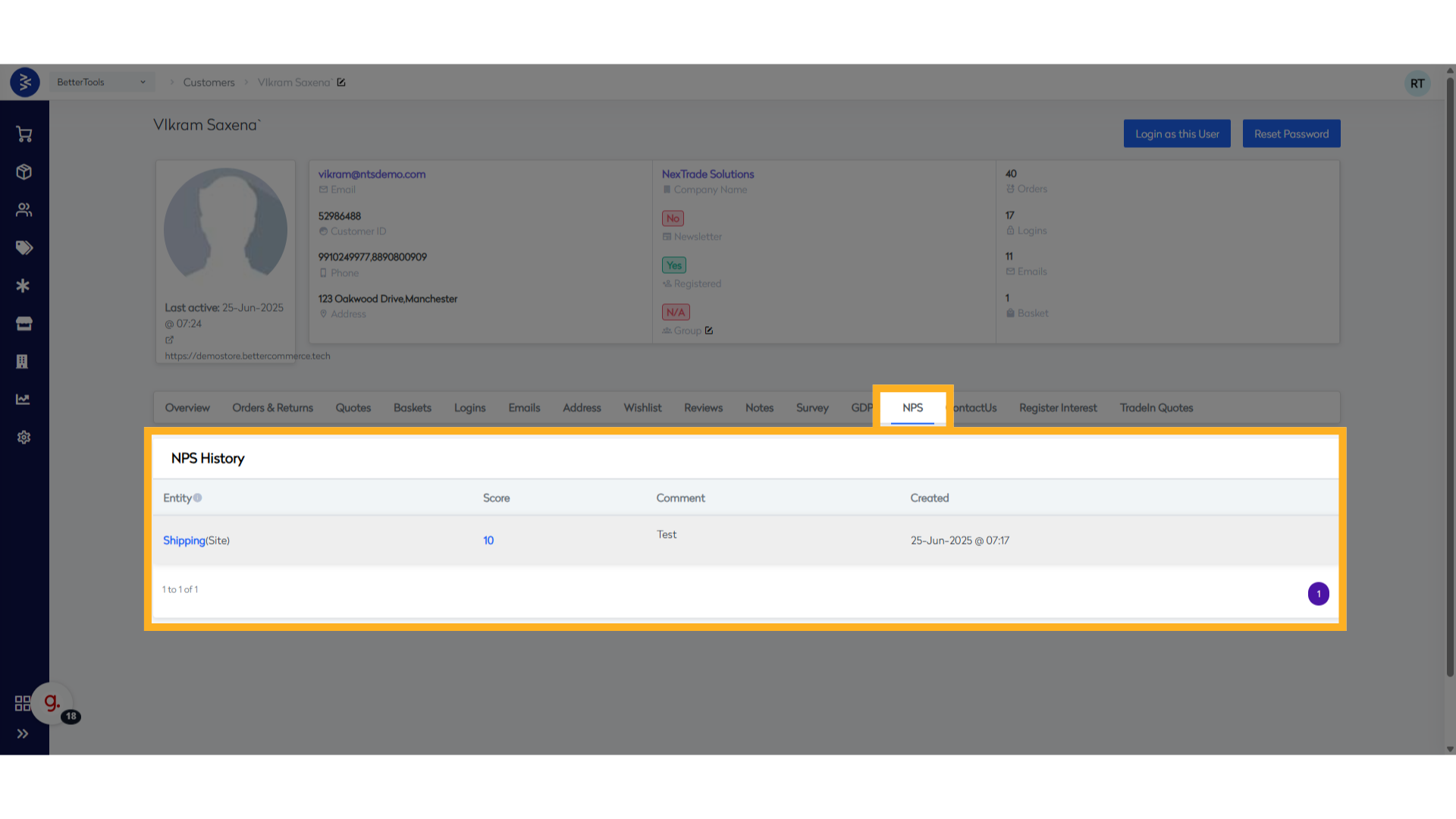Image resolution: width=1456 pixels, height=819 pixels.
Task: Switch to the Wishlist tab
Action: click(x=642, y=408)
